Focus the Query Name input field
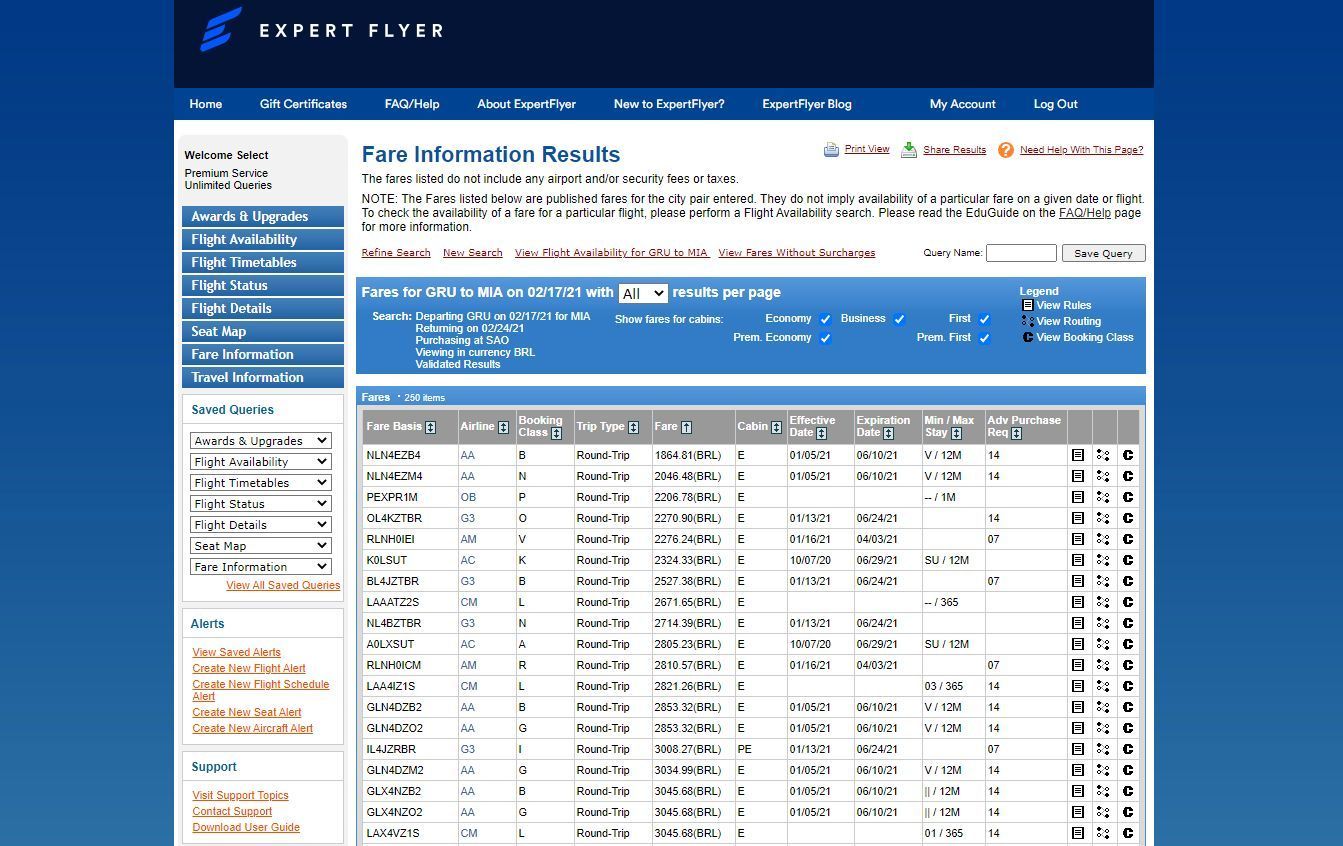1343x846 pixels. tap(1021, 253)
